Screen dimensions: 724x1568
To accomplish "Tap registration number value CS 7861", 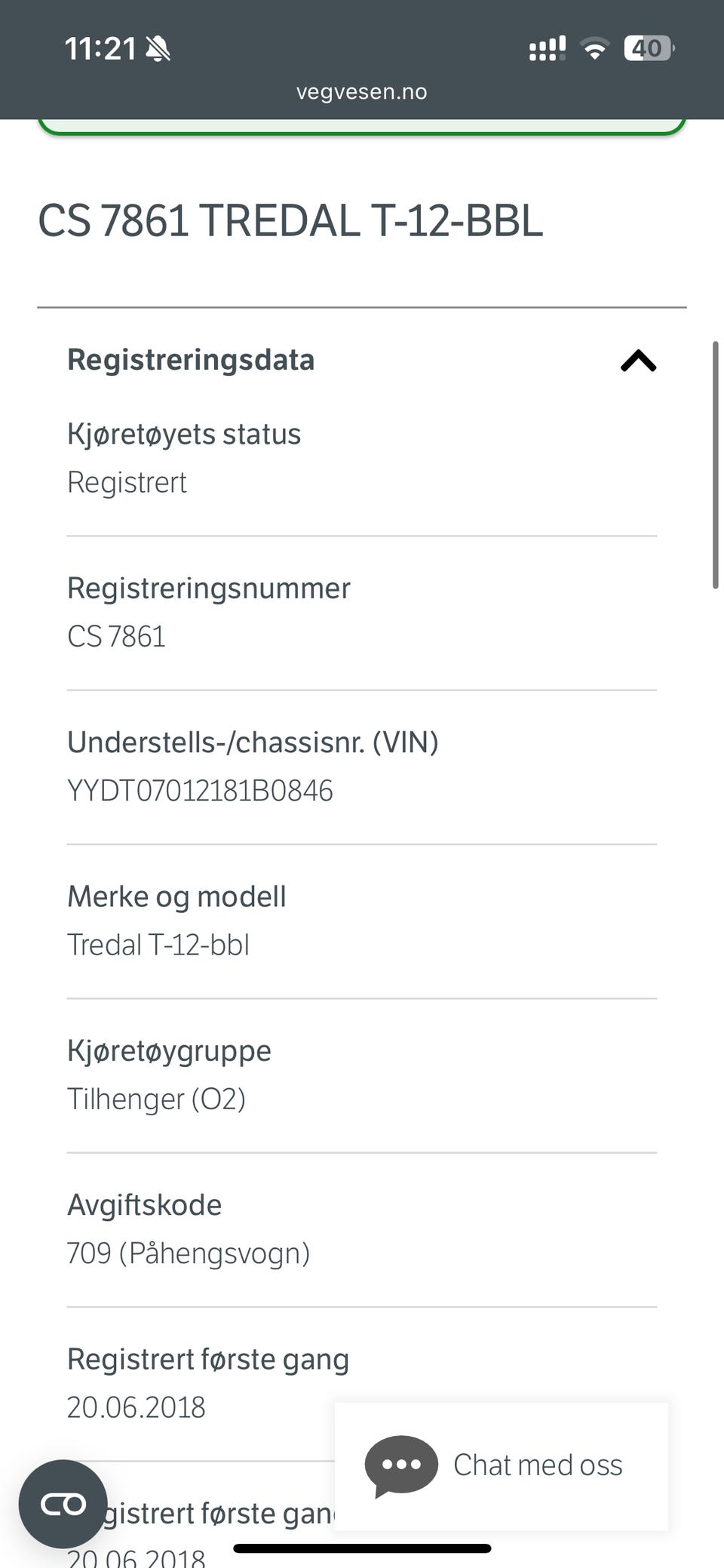I will click(116, 637).
